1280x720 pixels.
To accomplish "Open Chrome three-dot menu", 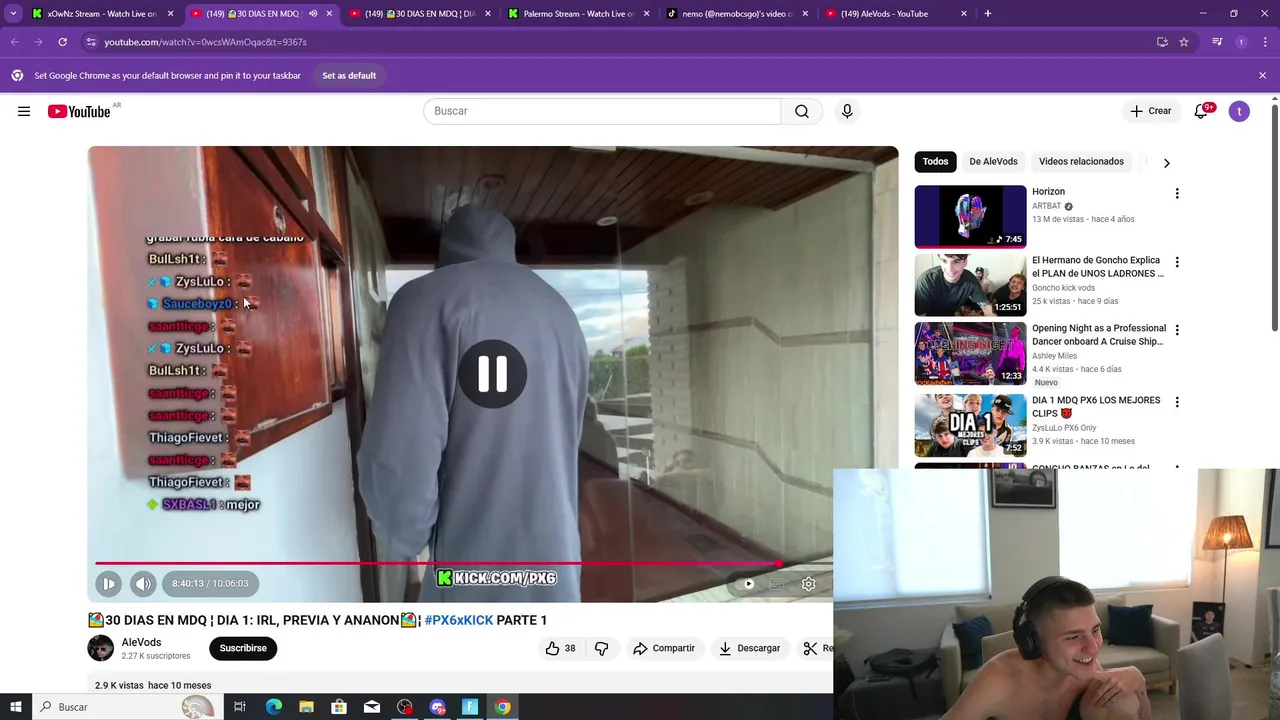I will tap(1264, 42).
